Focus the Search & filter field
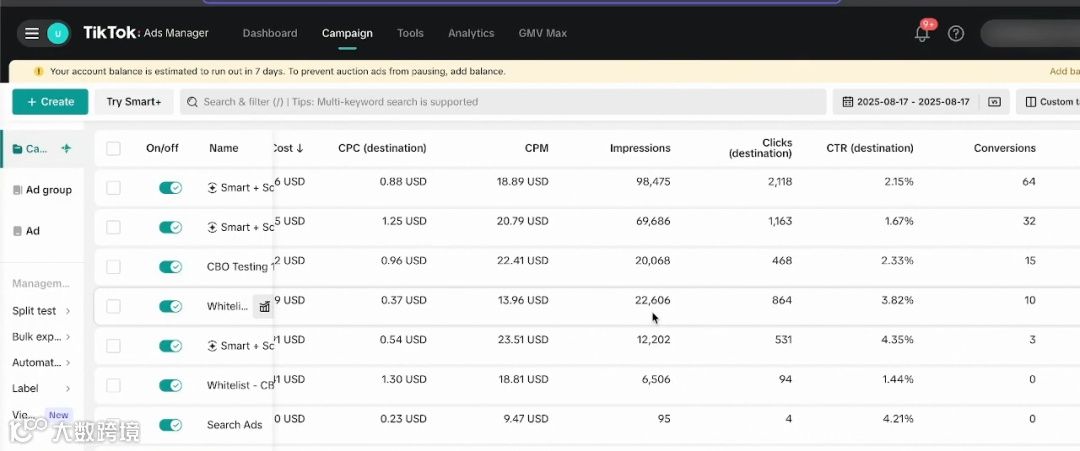Image resolution: width=1080 pixels, height=451 pixels. (500, 102)
